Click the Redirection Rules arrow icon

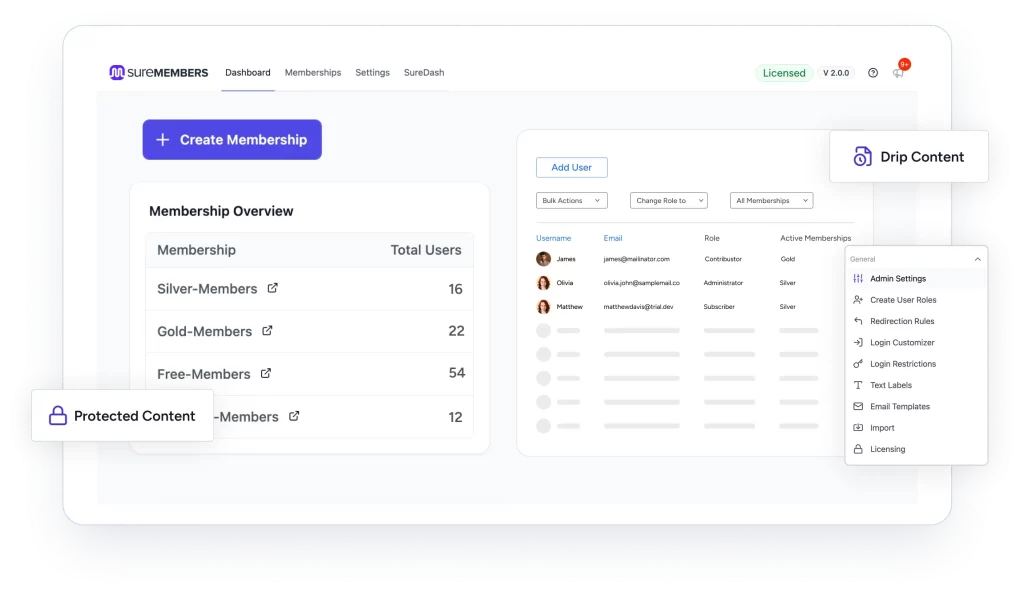click(x=858, y=321)
